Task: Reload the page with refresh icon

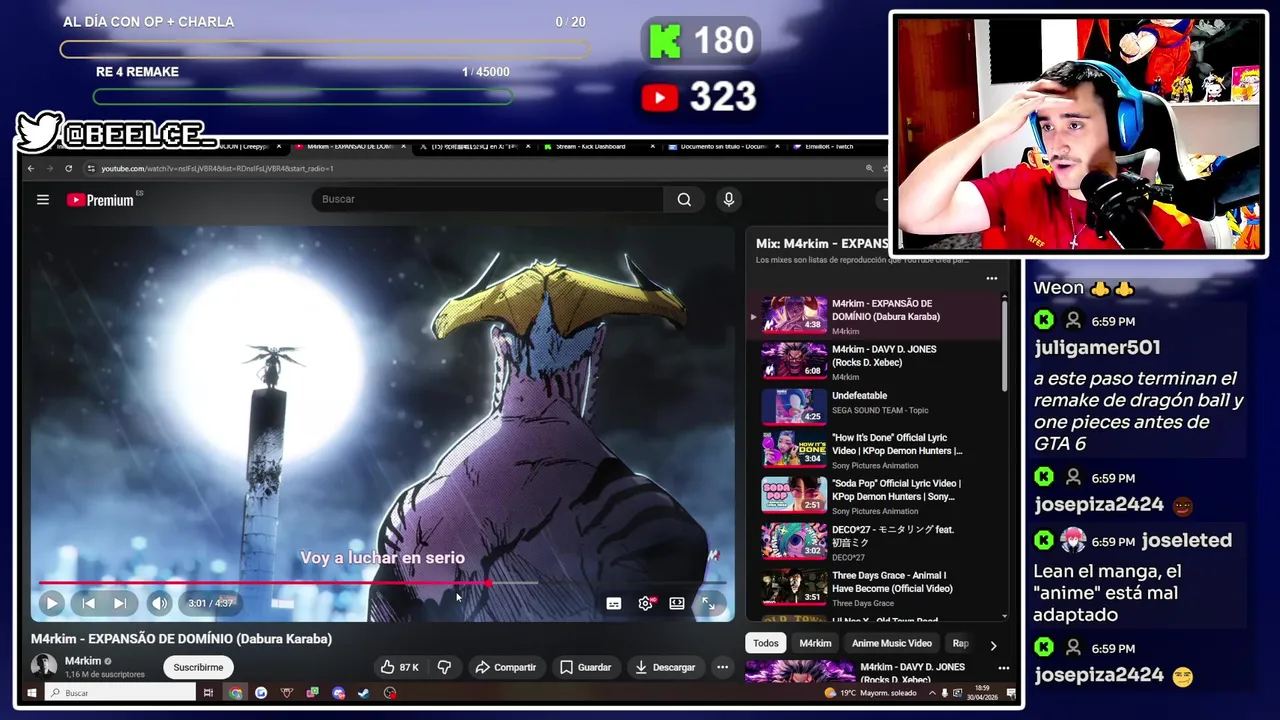Action: pyautogui.click(x=68, y=169)
